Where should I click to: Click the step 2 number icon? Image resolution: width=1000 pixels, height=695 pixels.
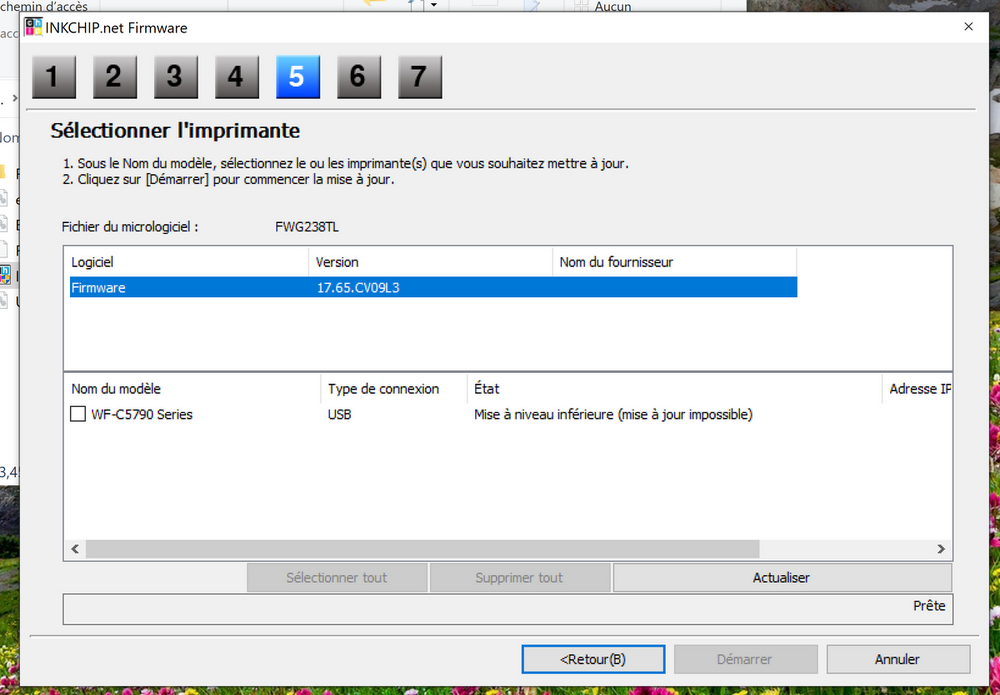click(x=114, y=77)
